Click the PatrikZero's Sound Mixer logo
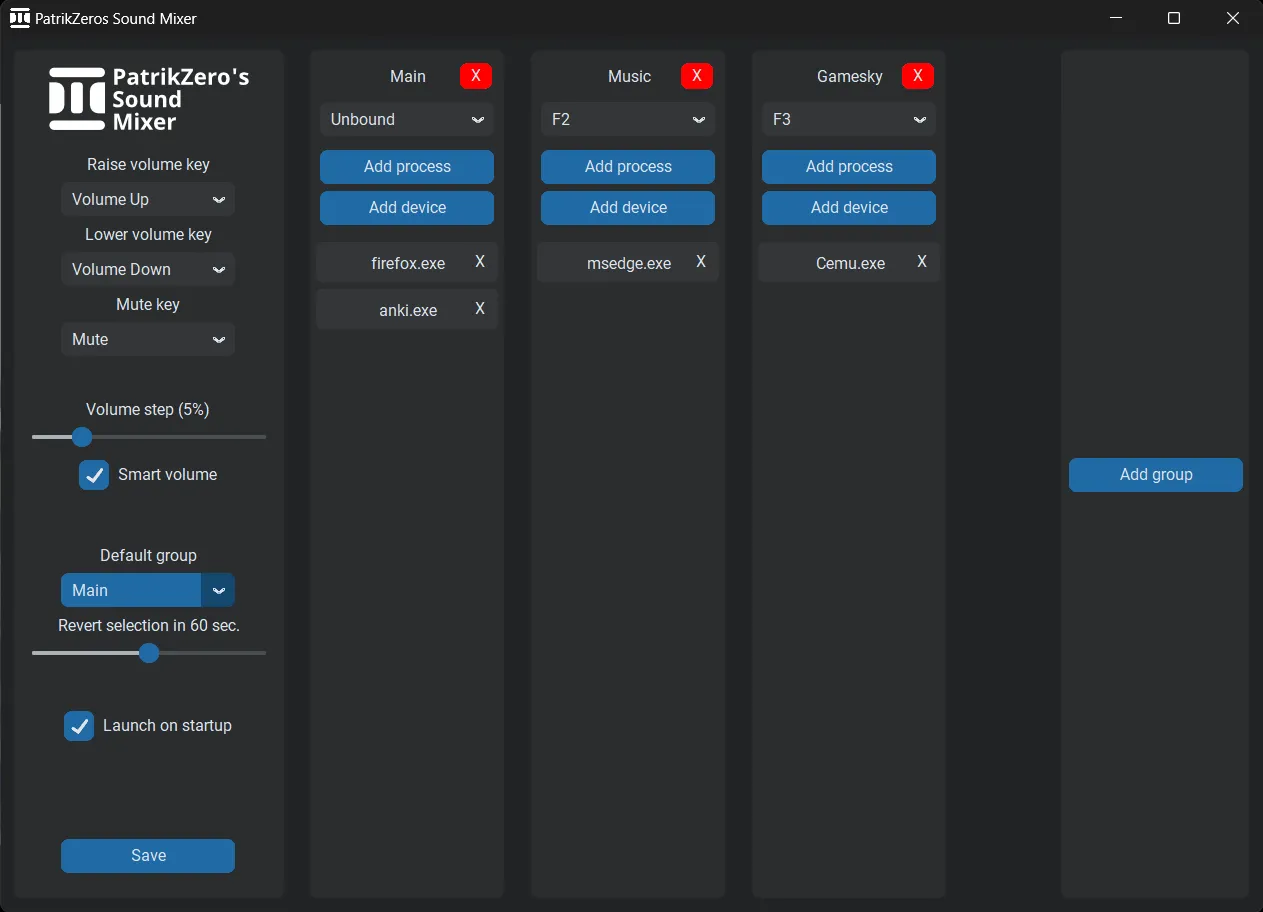Image resolution: width=1263 pixels, height=912 pixels. click(x=148, y=99)
